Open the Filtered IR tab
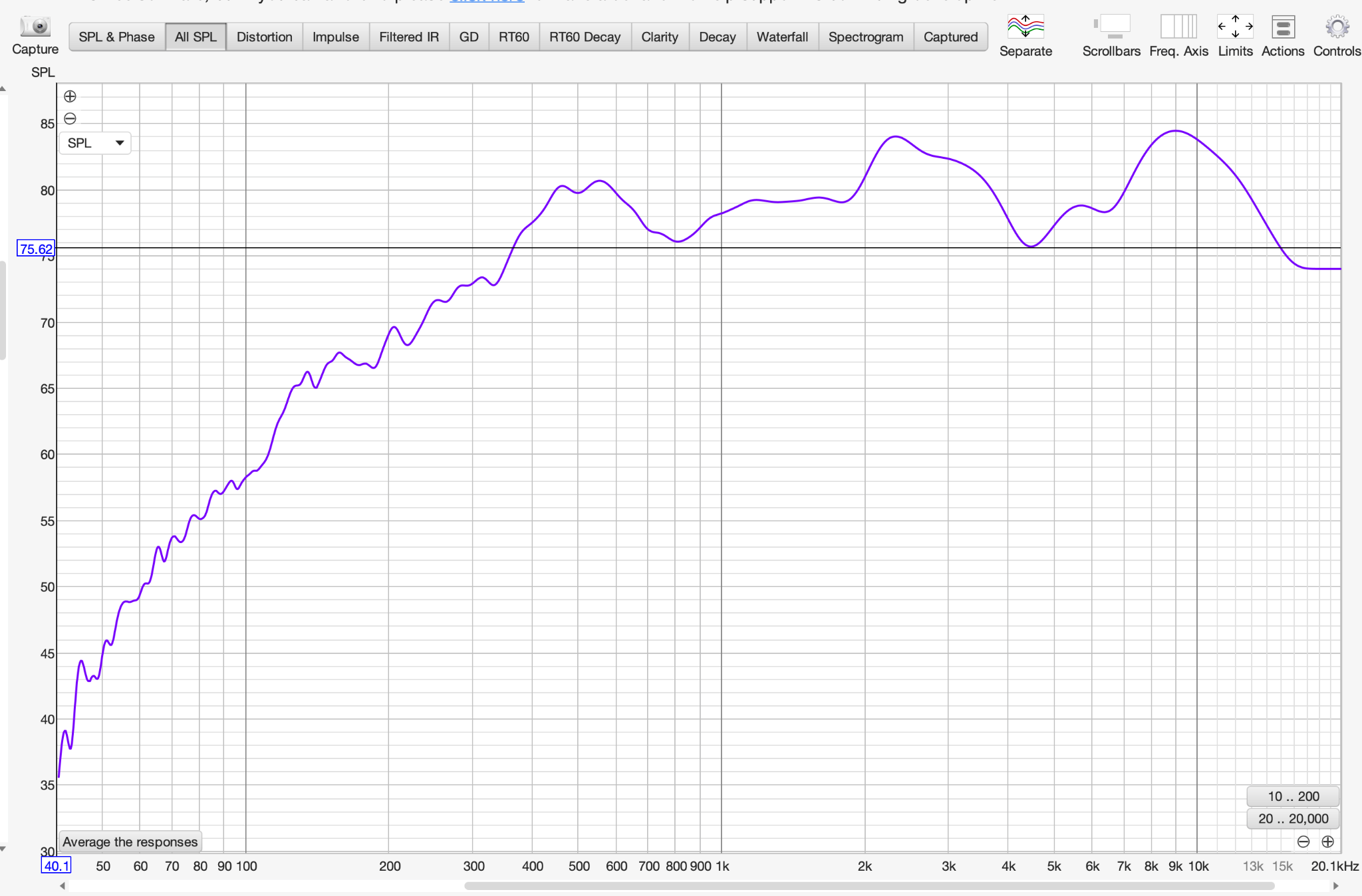 [409, 37]
